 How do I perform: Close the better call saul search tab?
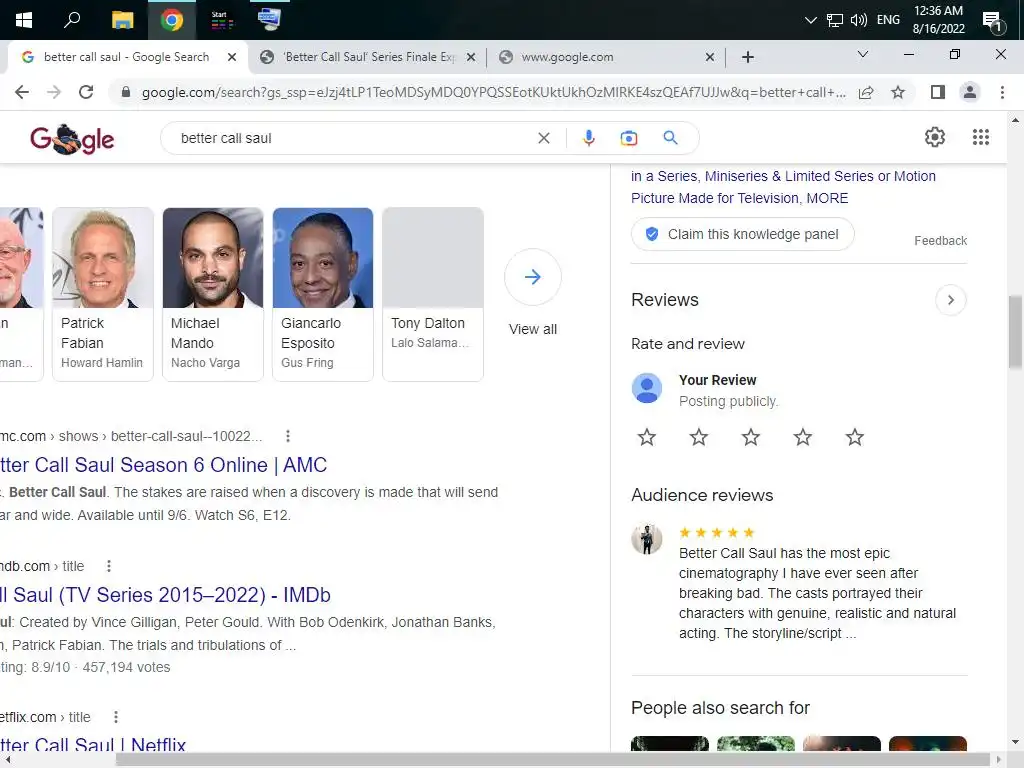coord(232,57)
